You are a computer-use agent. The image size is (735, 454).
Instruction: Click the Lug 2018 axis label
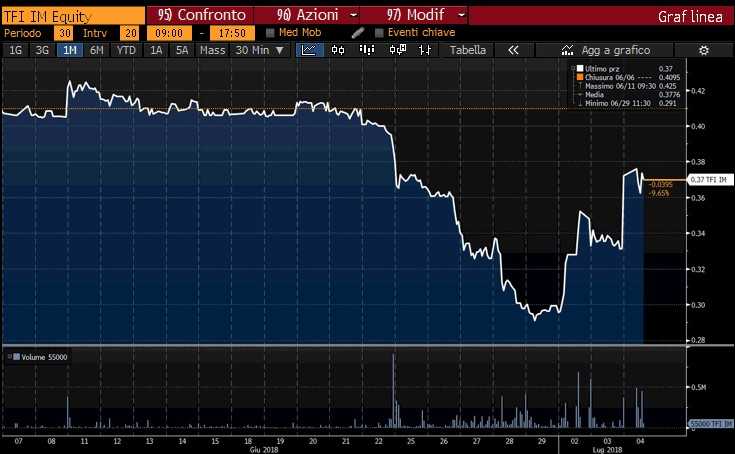(608, 450)
